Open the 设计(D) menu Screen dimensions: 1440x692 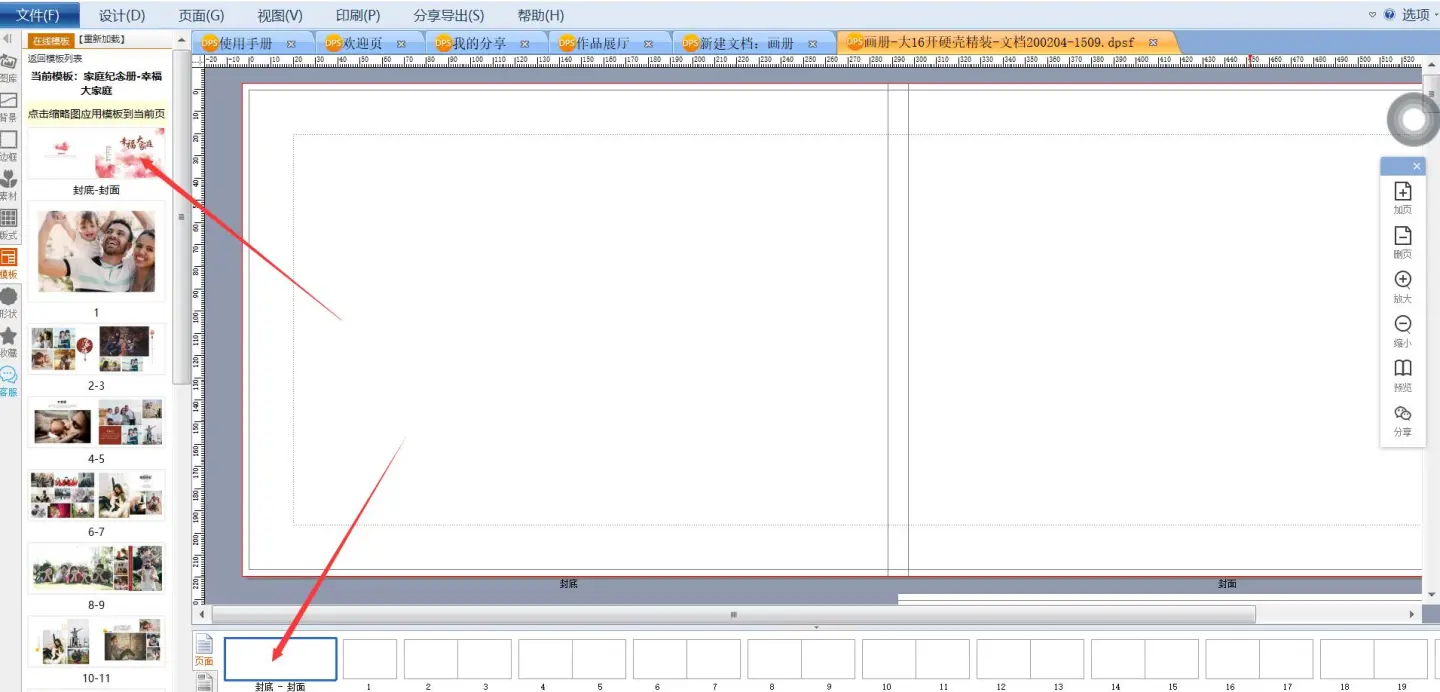coord(122,15)
